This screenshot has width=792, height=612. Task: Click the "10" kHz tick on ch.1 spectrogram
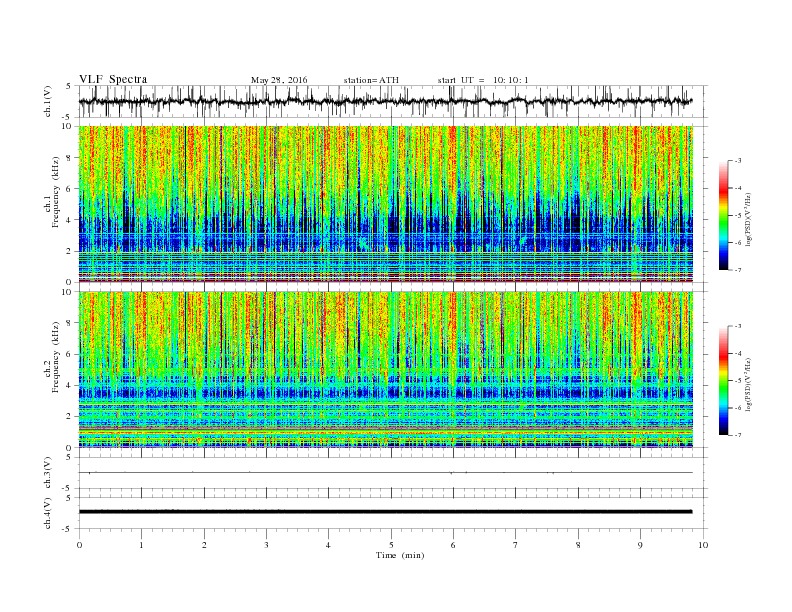[x=67, y=126]
